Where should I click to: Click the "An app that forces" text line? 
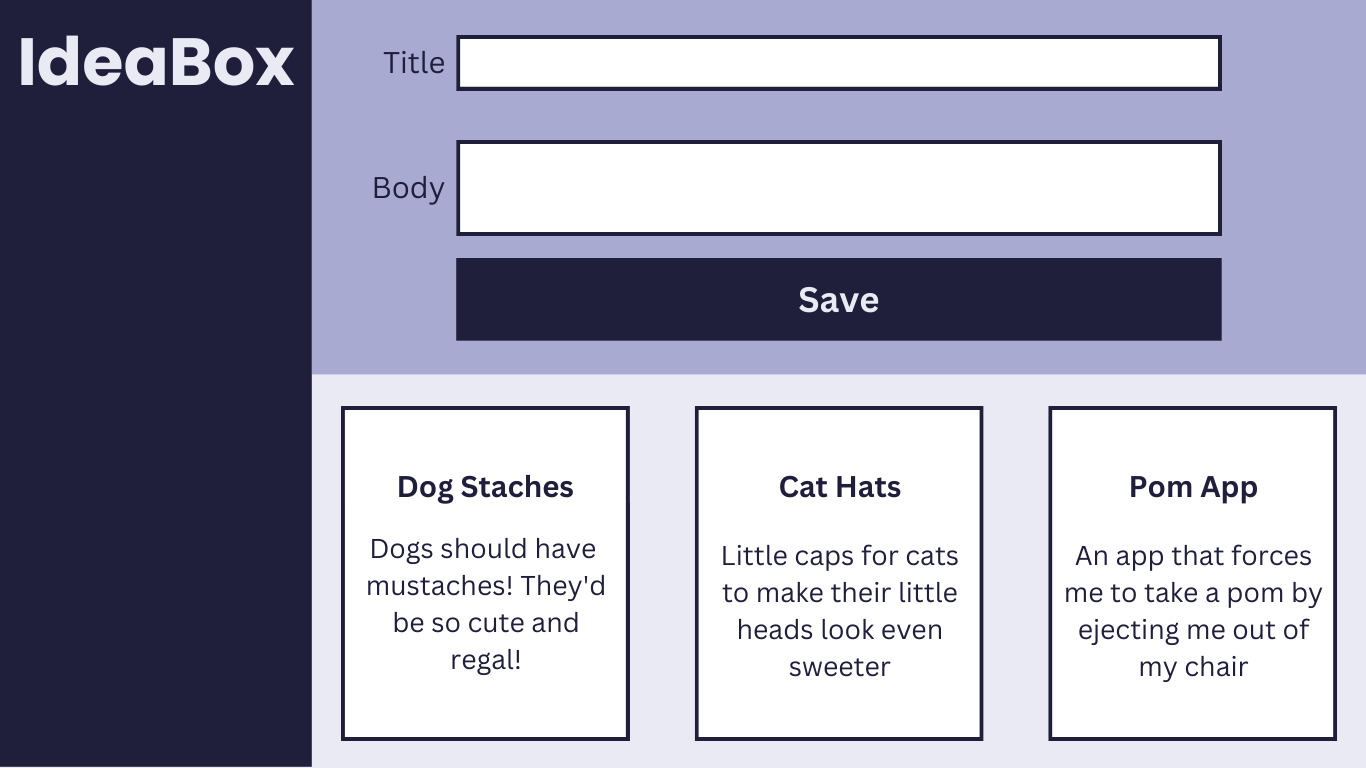[1193, 556]
